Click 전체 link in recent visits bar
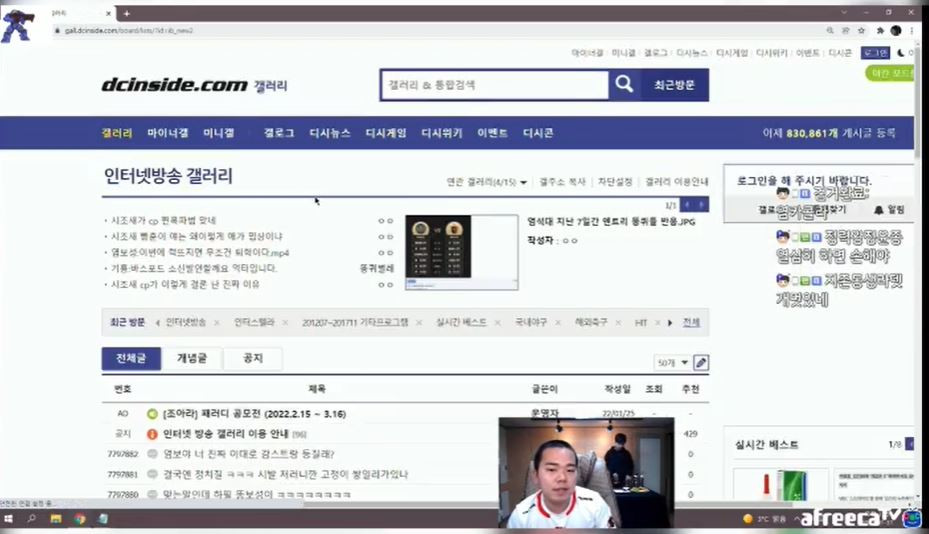Screen dimensions: 929x534 [691, 322]
